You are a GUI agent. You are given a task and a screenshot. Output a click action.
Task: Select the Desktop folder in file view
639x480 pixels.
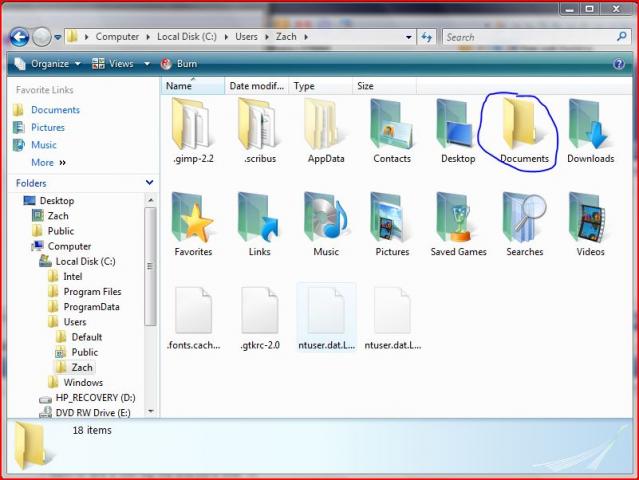pyautogui.click(x=458, y=130)
